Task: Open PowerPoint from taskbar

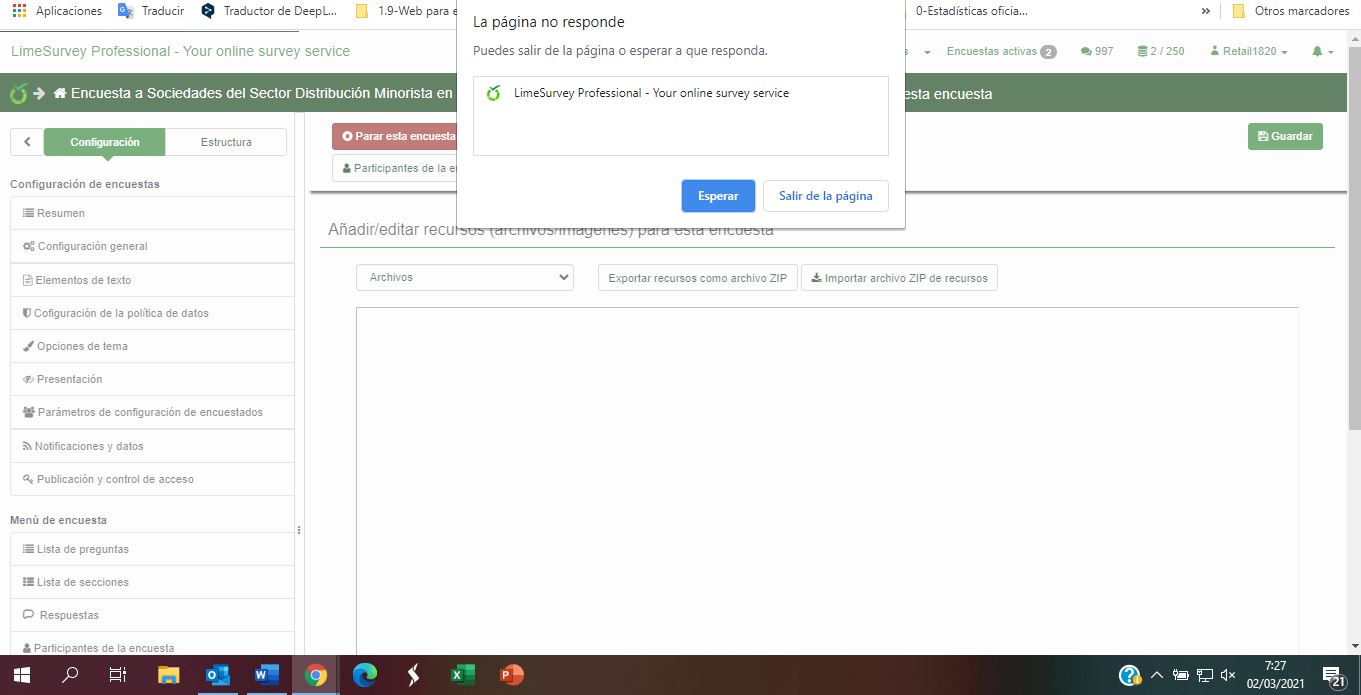Action: click(x=511, y=675)
